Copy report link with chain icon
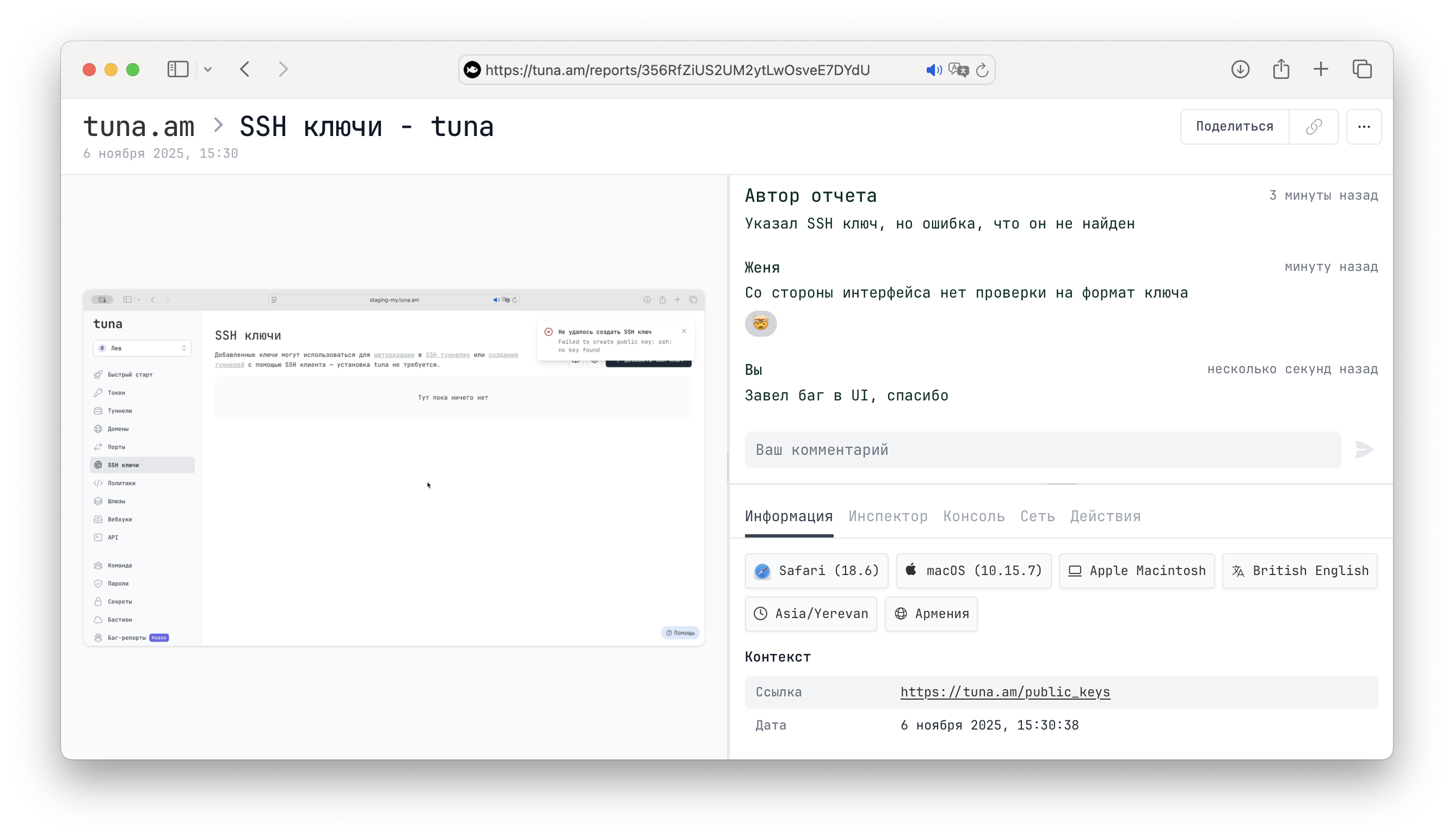This screenshot has width=1454, height=840. 1314,126
